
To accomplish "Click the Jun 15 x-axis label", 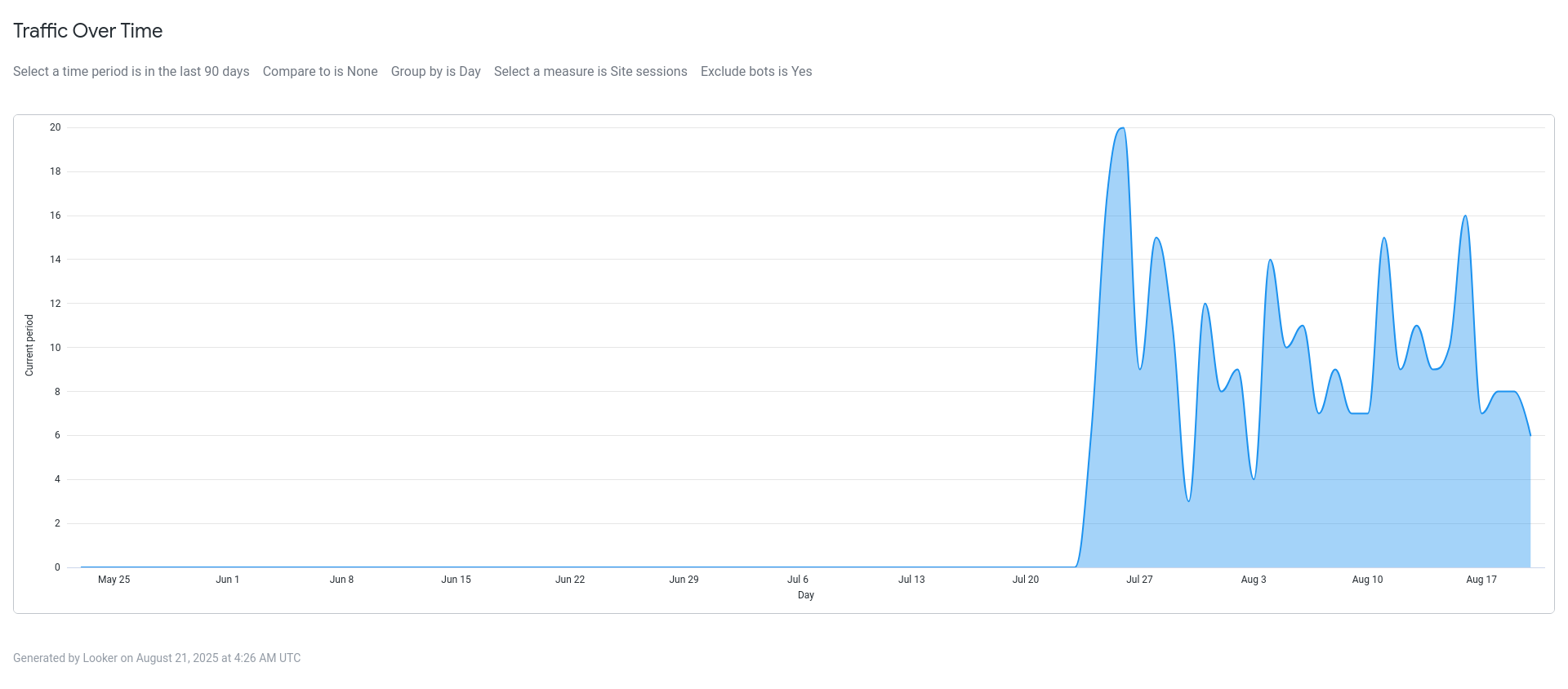I will click(x=456, y=580).
